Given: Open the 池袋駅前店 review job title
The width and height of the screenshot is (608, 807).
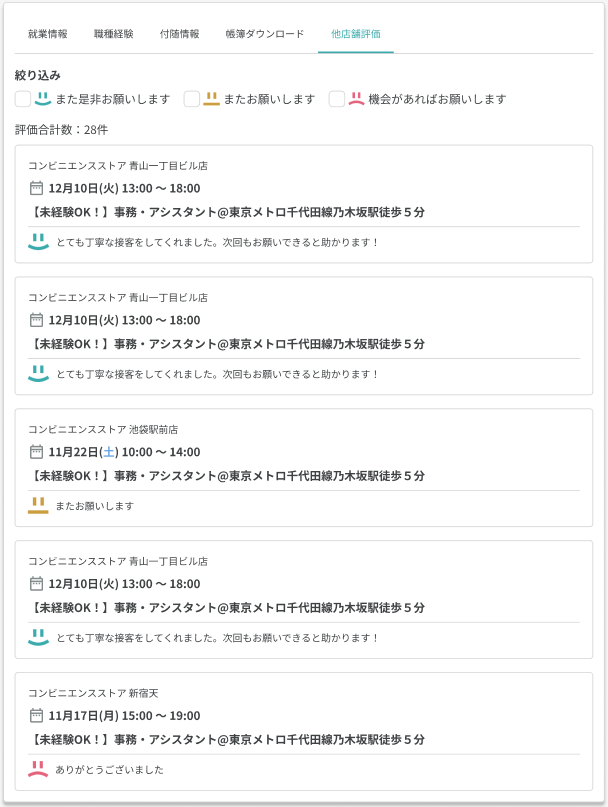Looking at the screenshot, I should 228,476.
